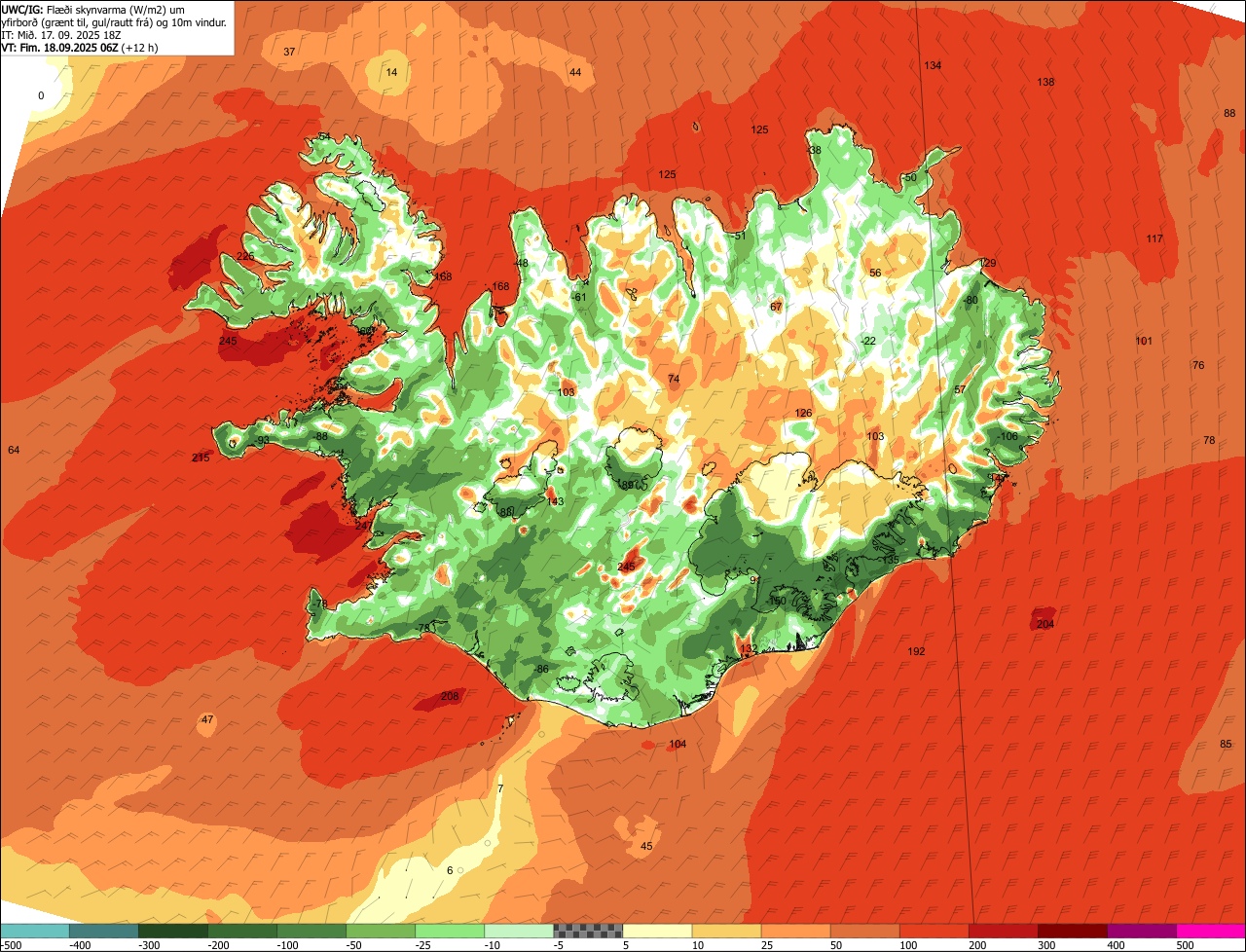
Task: Click the checkered -5 to 5 legend swatch
Action: (588, 931)
